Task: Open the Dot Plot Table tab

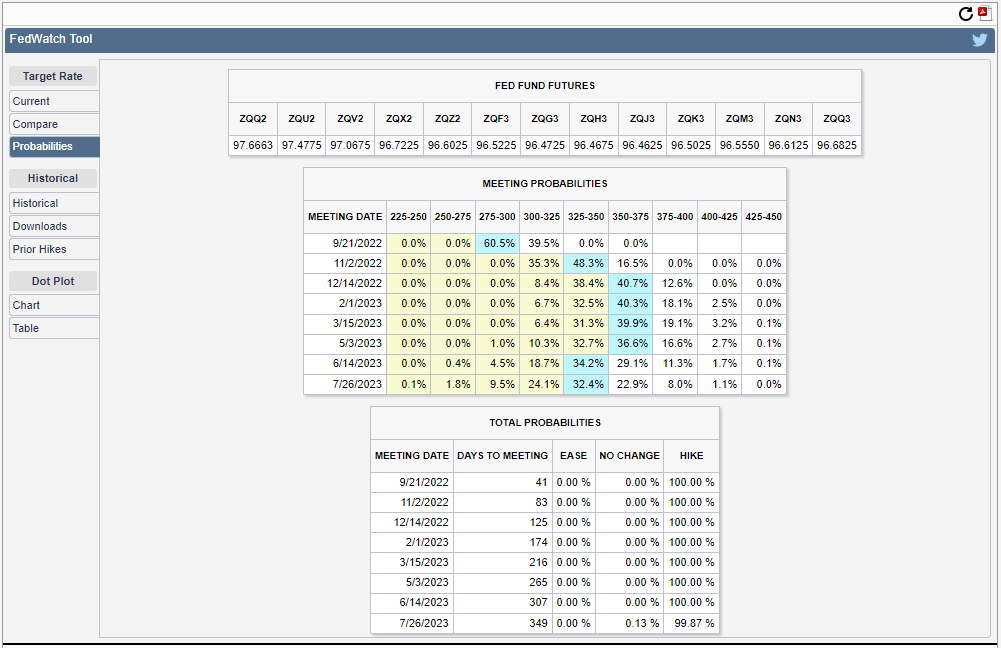Action: click(54, 328)
